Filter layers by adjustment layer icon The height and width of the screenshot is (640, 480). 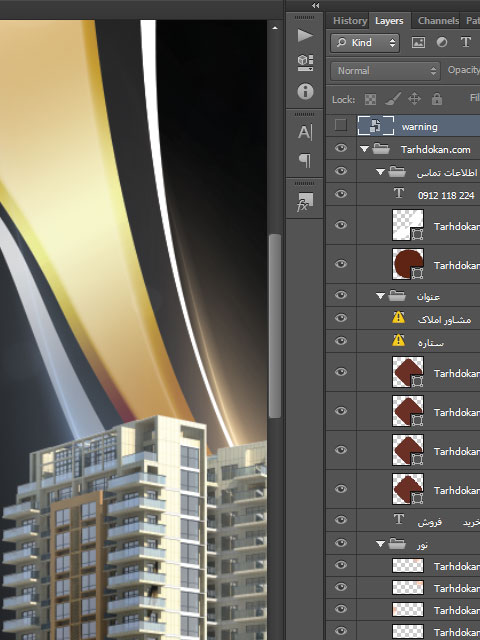(x=442, y=42)
